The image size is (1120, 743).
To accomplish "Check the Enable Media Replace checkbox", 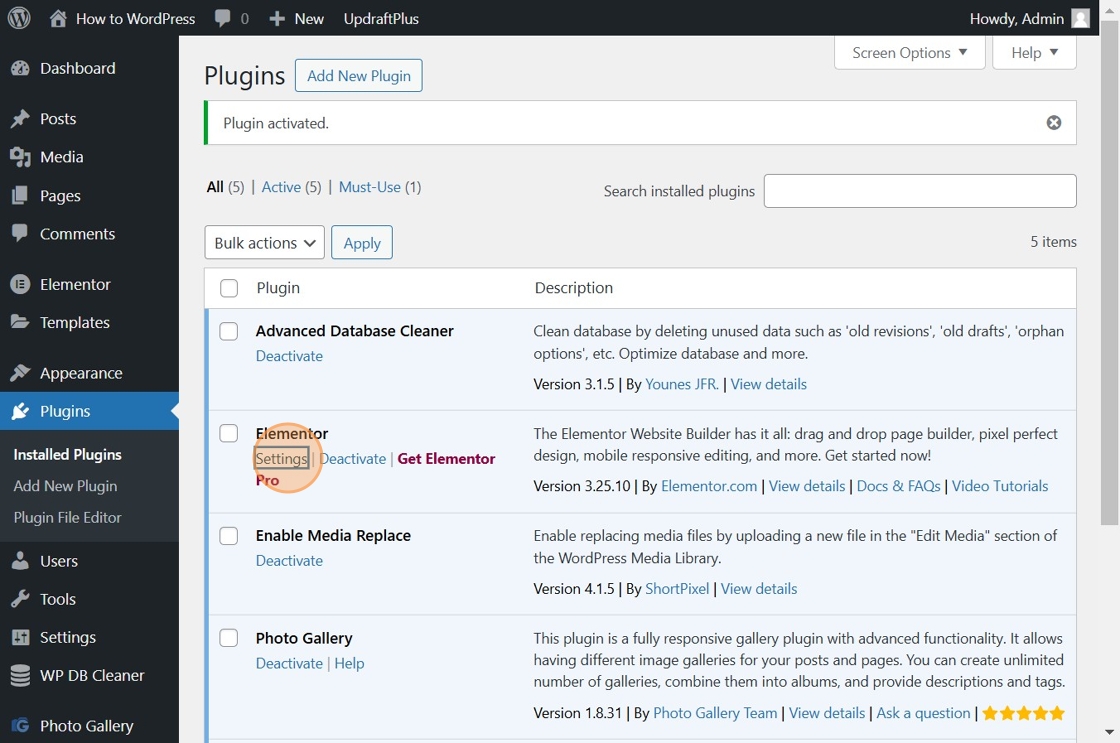I will tap(229, 536).
